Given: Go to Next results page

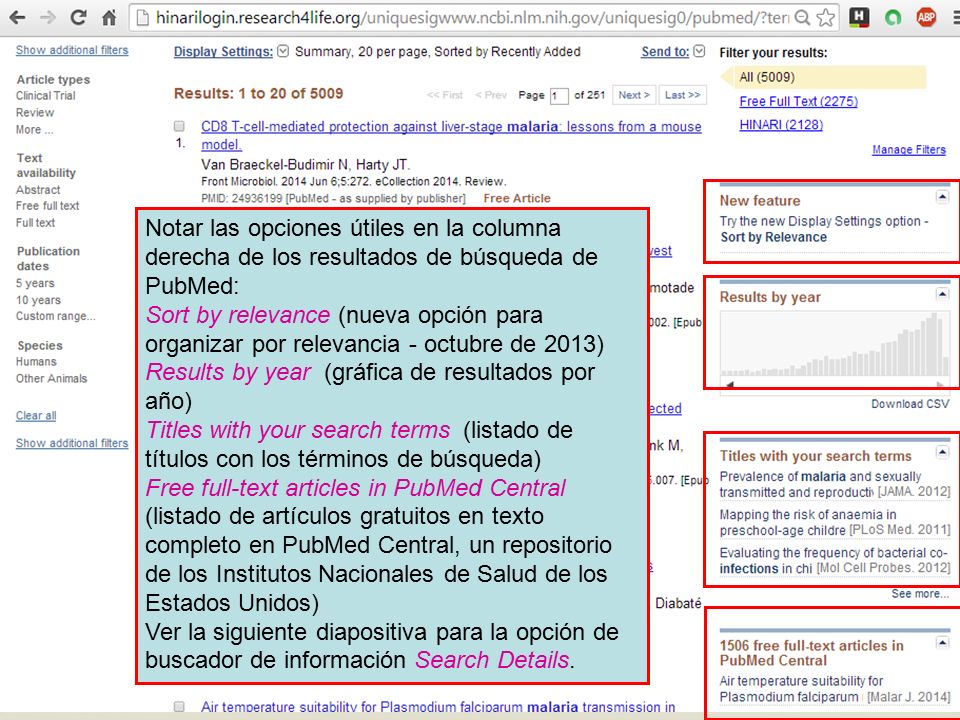Looking at the screenshot, I should coord(634,95).
